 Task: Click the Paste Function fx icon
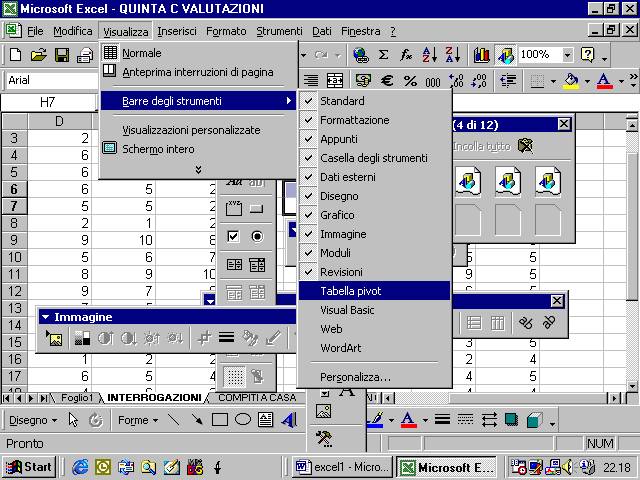(406, 54)
